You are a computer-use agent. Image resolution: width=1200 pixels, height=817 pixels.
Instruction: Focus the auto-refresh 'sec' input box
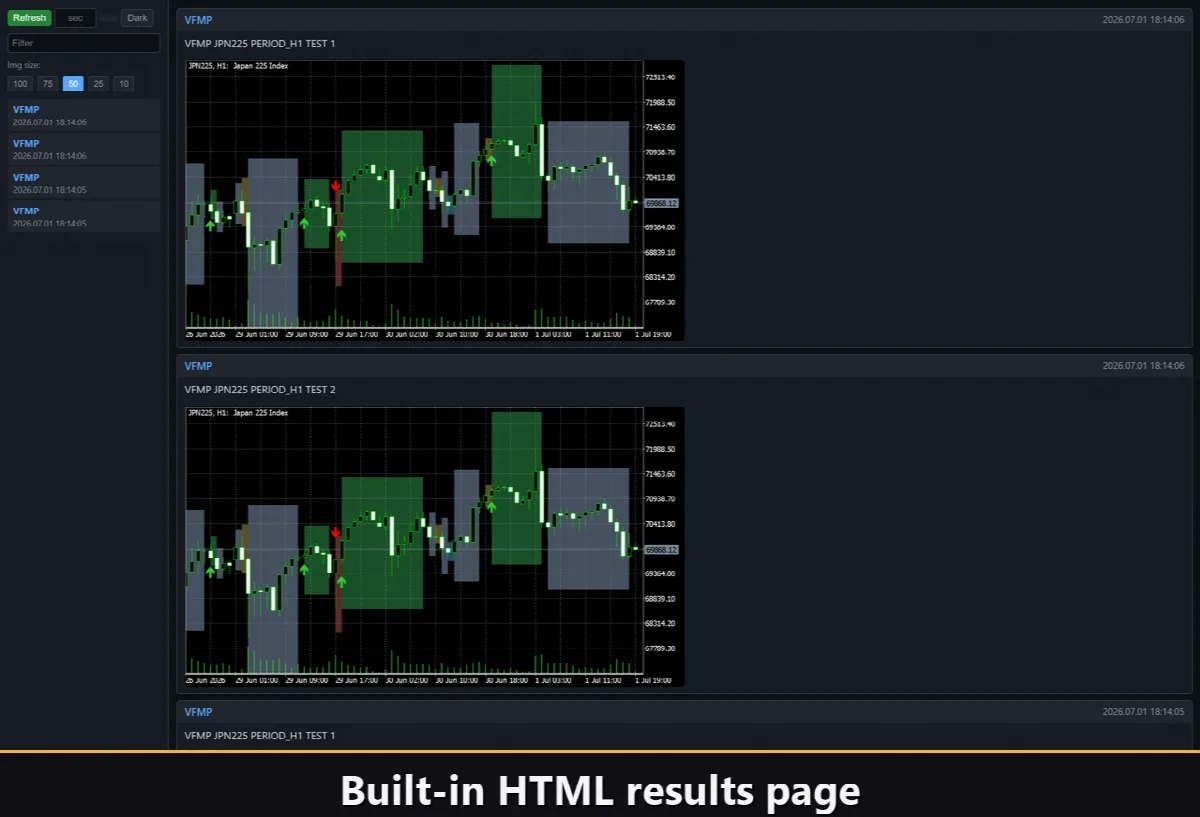pyautogui.click(x=75, y=18)
